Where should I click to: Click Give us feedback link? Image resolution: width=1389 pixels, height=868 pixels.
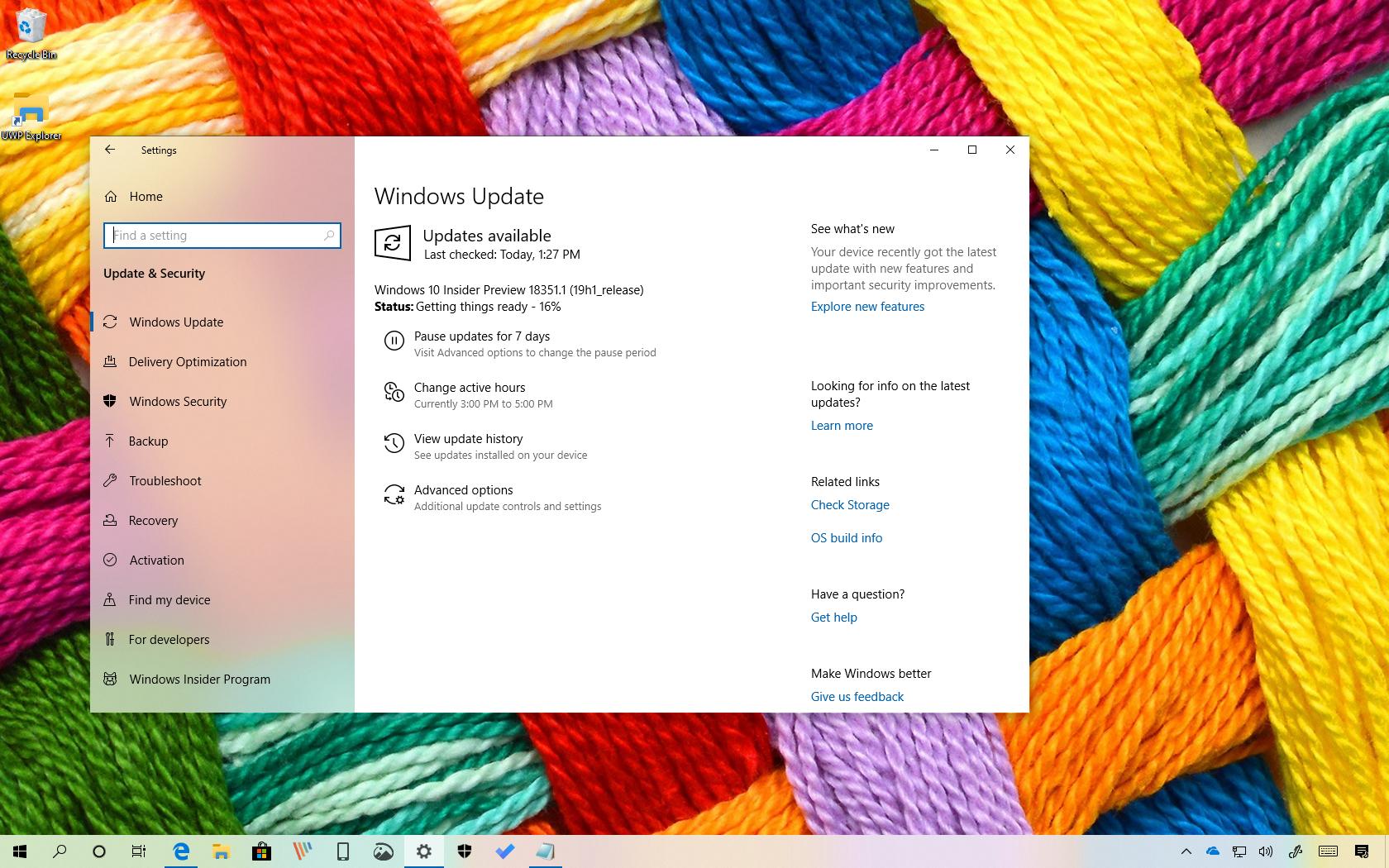tap(857, 697)
